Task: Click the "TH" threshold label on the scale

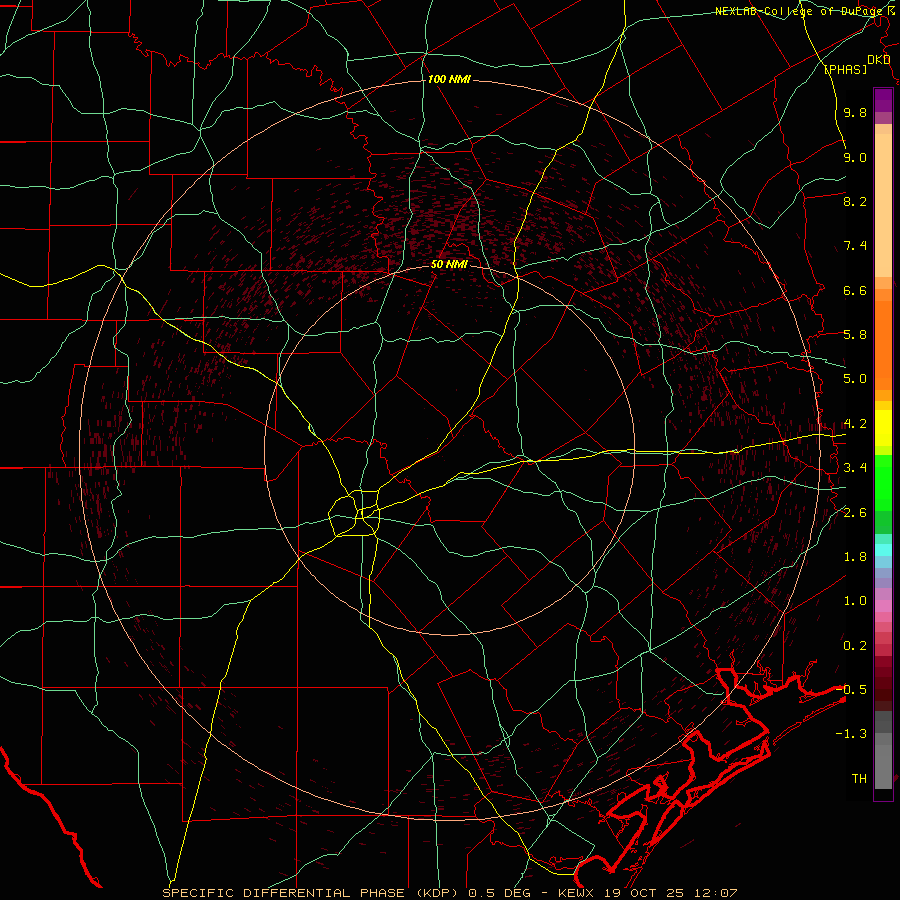Action: [x=859, y=779]
